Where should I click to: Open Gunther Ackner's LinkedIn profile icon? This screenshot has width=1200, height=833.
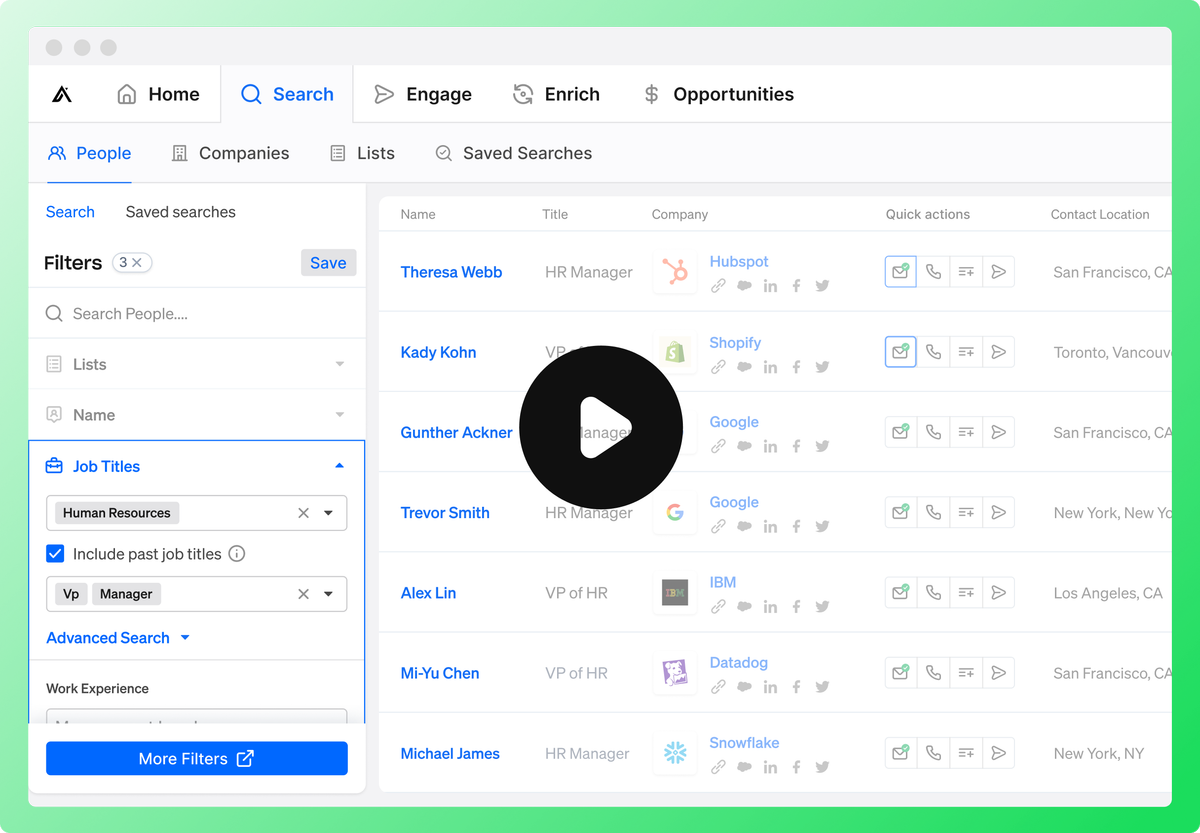770,446
